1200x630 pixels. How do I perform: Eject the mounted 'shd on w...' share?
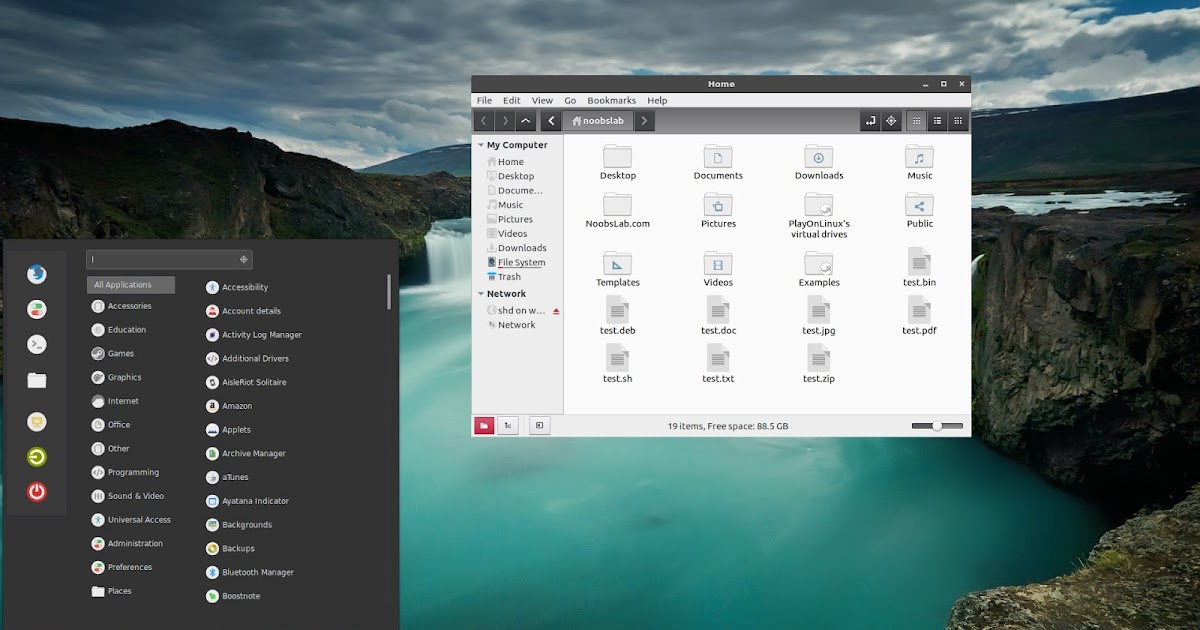[556, 310]
